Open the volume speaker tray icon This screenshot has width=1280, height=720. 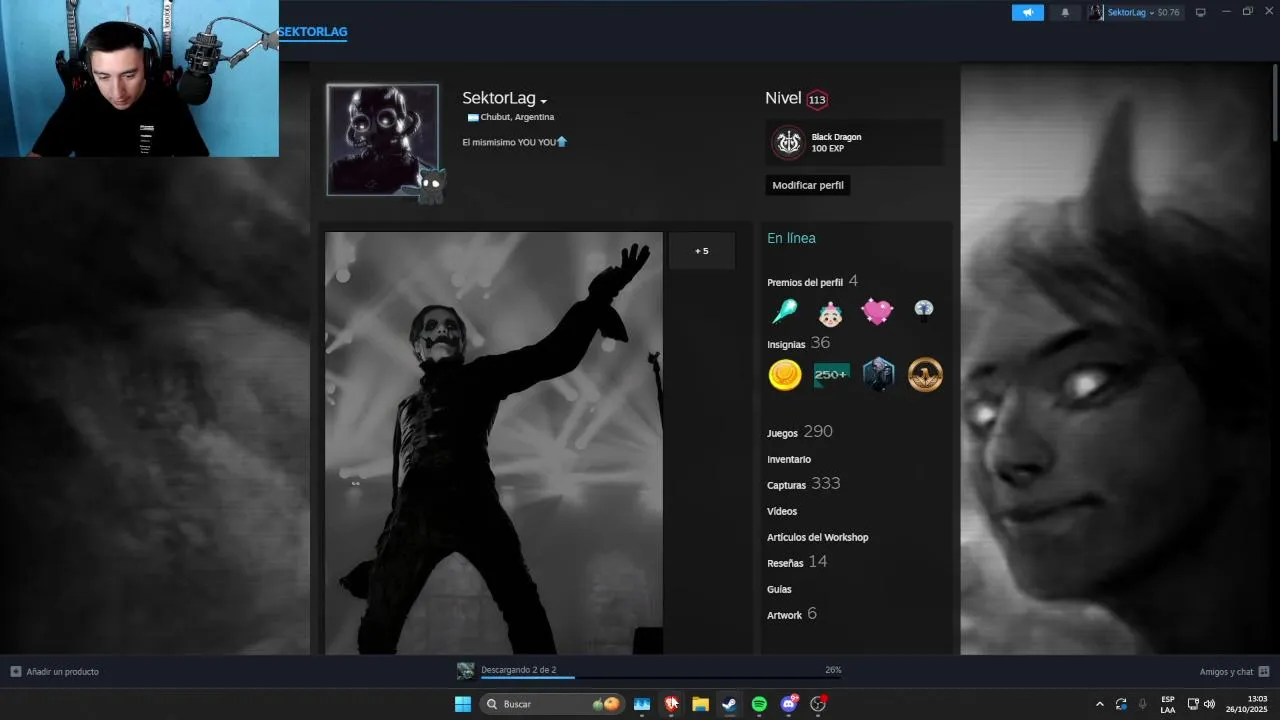pos(1209,704)
